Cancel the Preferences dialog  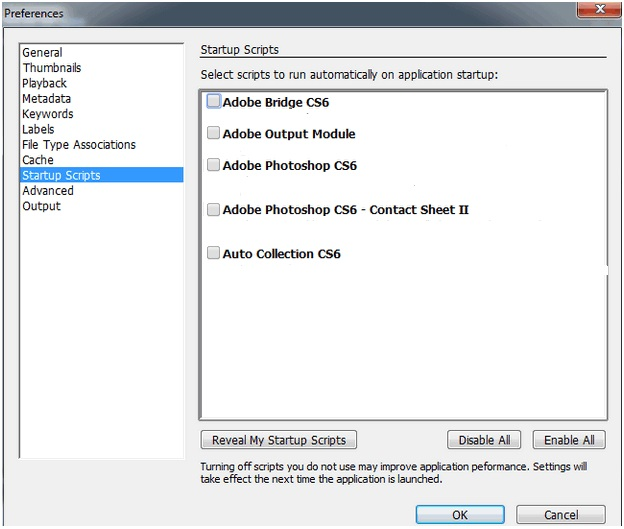click(x=561, y=515)
